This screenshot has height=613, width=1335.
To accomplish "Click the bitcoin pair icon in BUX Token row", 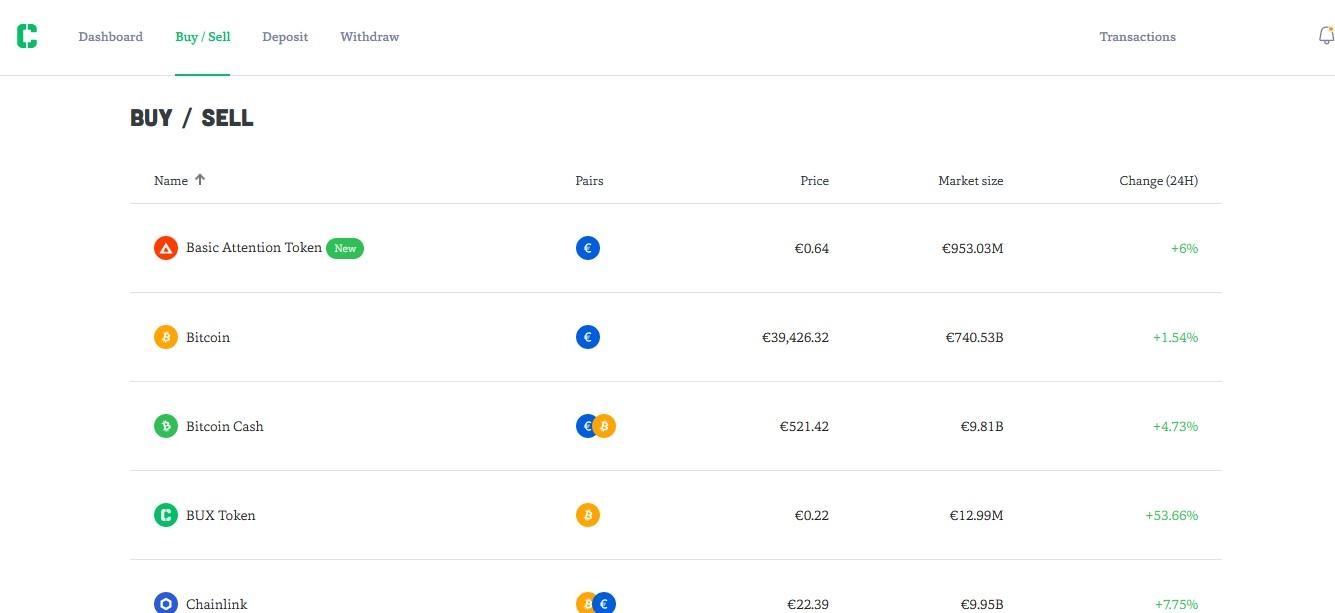I will pyautogui.click(x=588, y=515).
